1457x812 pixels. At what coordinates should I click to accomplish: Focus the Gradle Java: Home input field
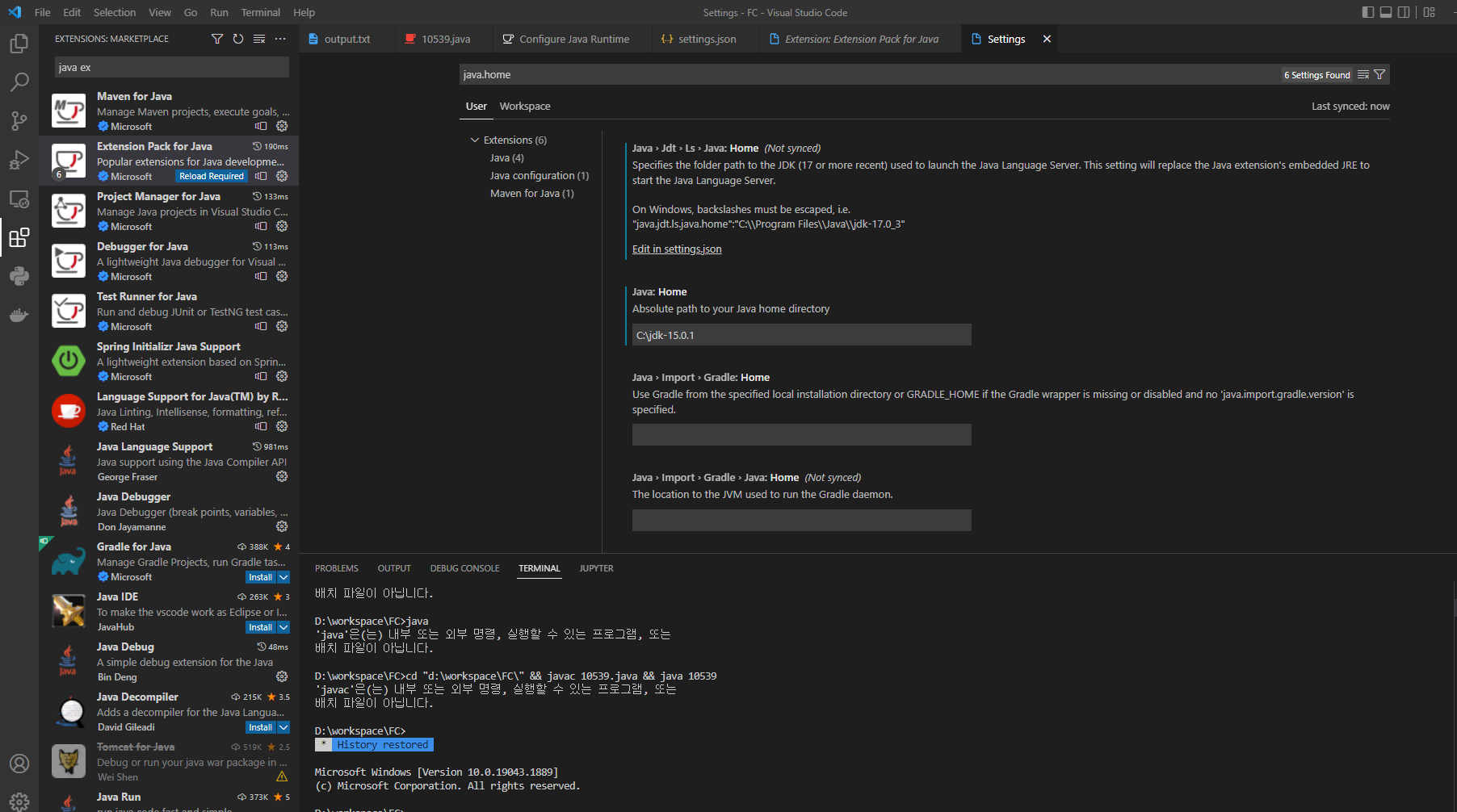pos(801,520)
